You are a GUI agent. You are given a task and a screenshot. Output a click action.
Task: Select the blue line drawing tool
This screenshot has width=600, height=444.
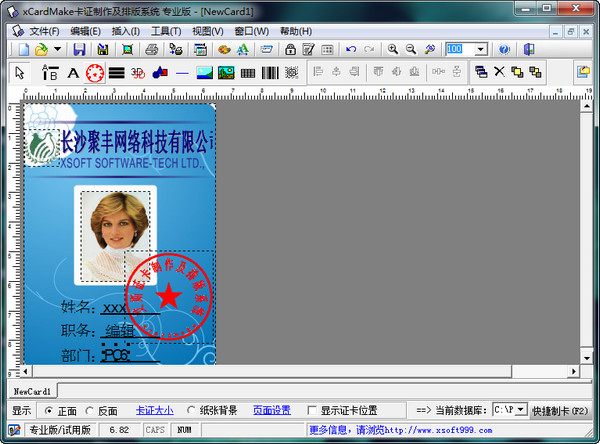click(x=182, y=73)
